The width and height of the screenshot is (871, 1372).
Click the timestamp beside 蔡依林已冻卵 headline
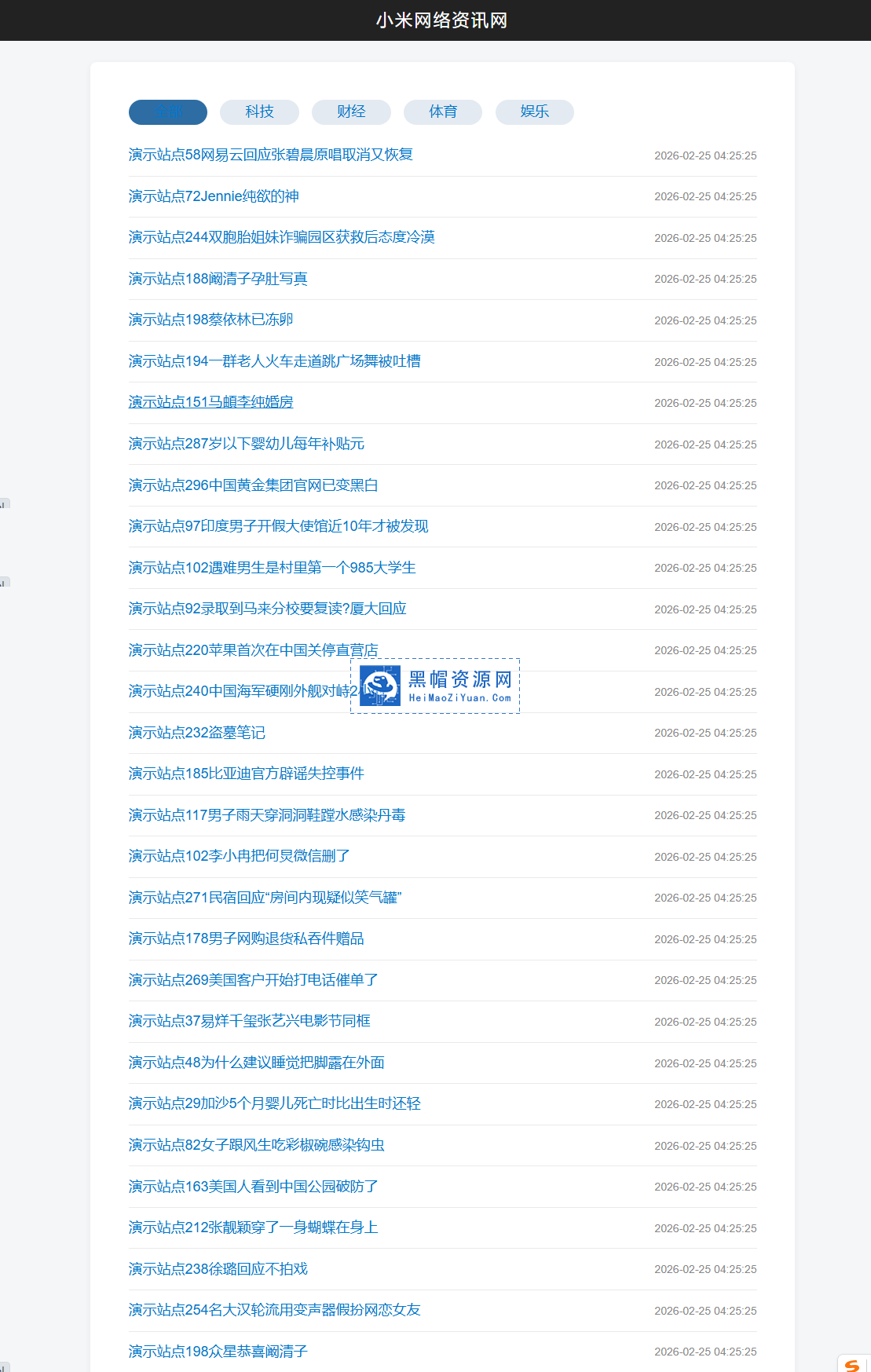pos(705,320)
